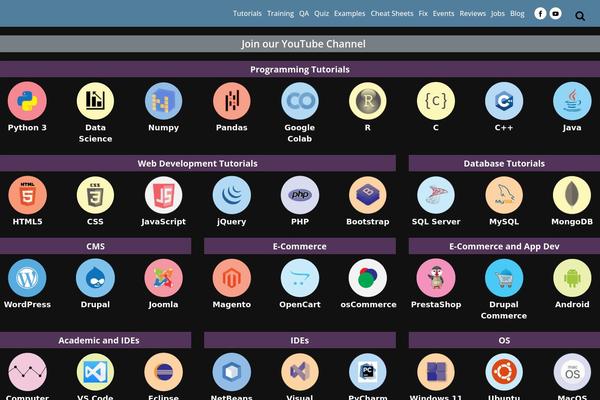This screenshot has width=600, height=400.
Task: Go to Cheat Sheets in navigation
Action: [392, 13]
